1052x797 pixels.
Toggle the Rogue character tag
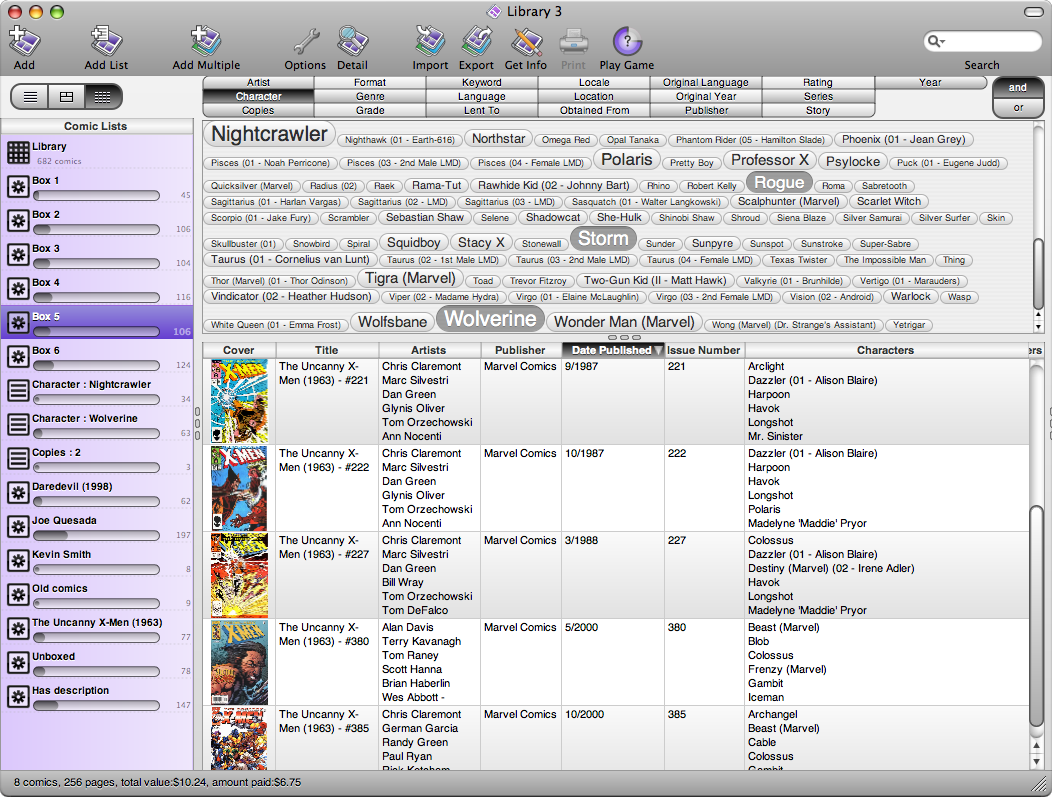[x=779, y=182]
